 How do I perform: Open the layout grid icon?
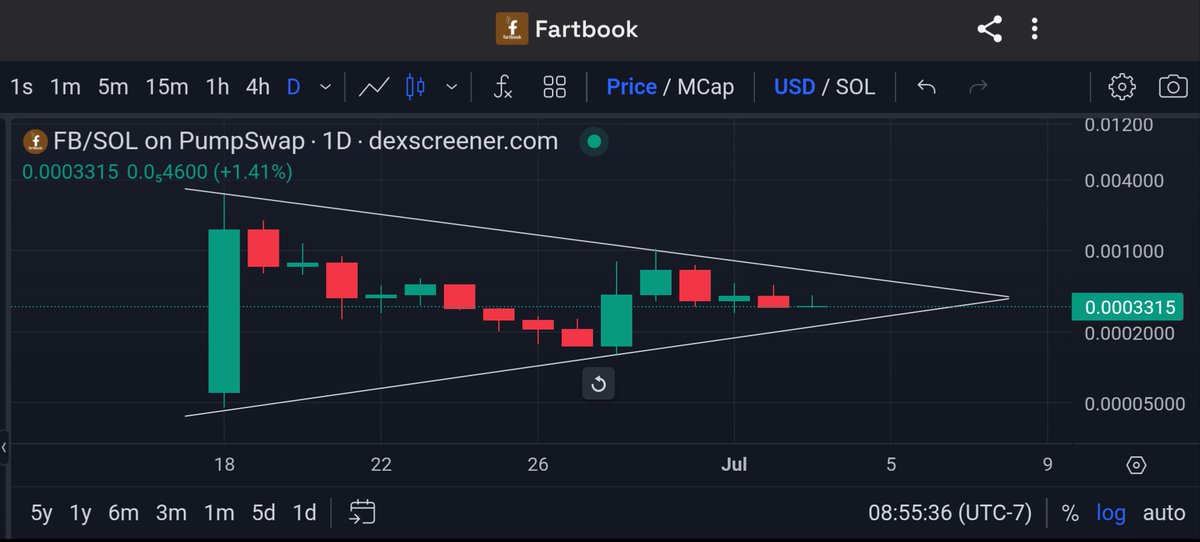click(x=555, y=87)
